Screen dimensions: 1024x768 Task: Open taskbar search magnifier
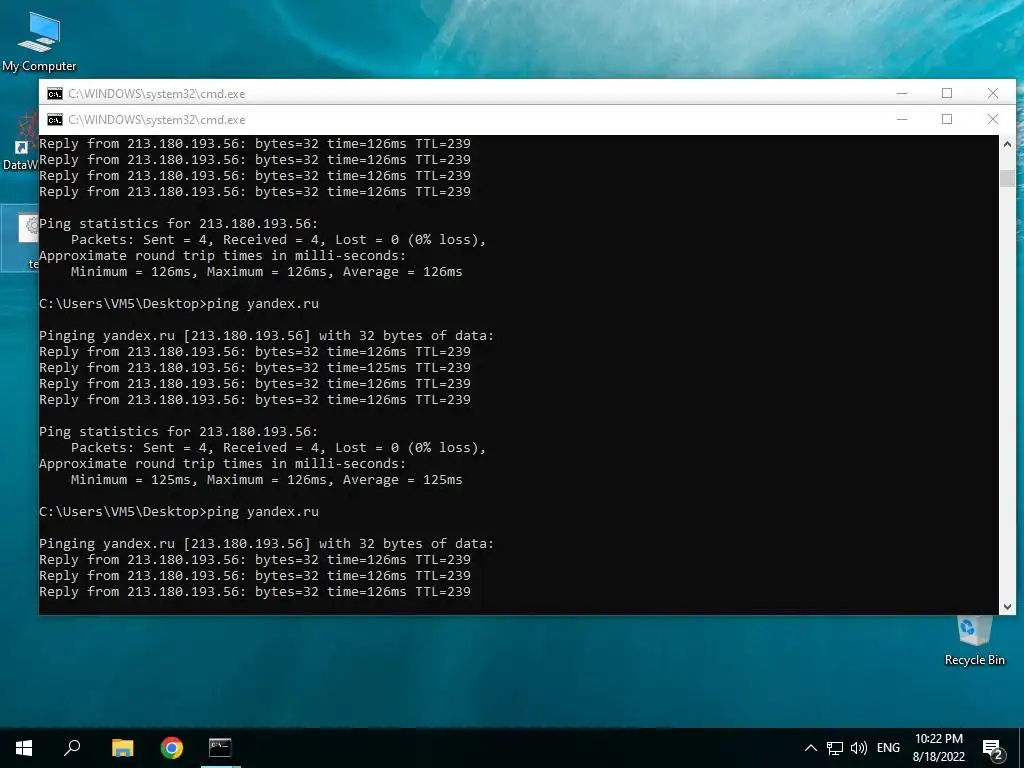pos(72,748)
